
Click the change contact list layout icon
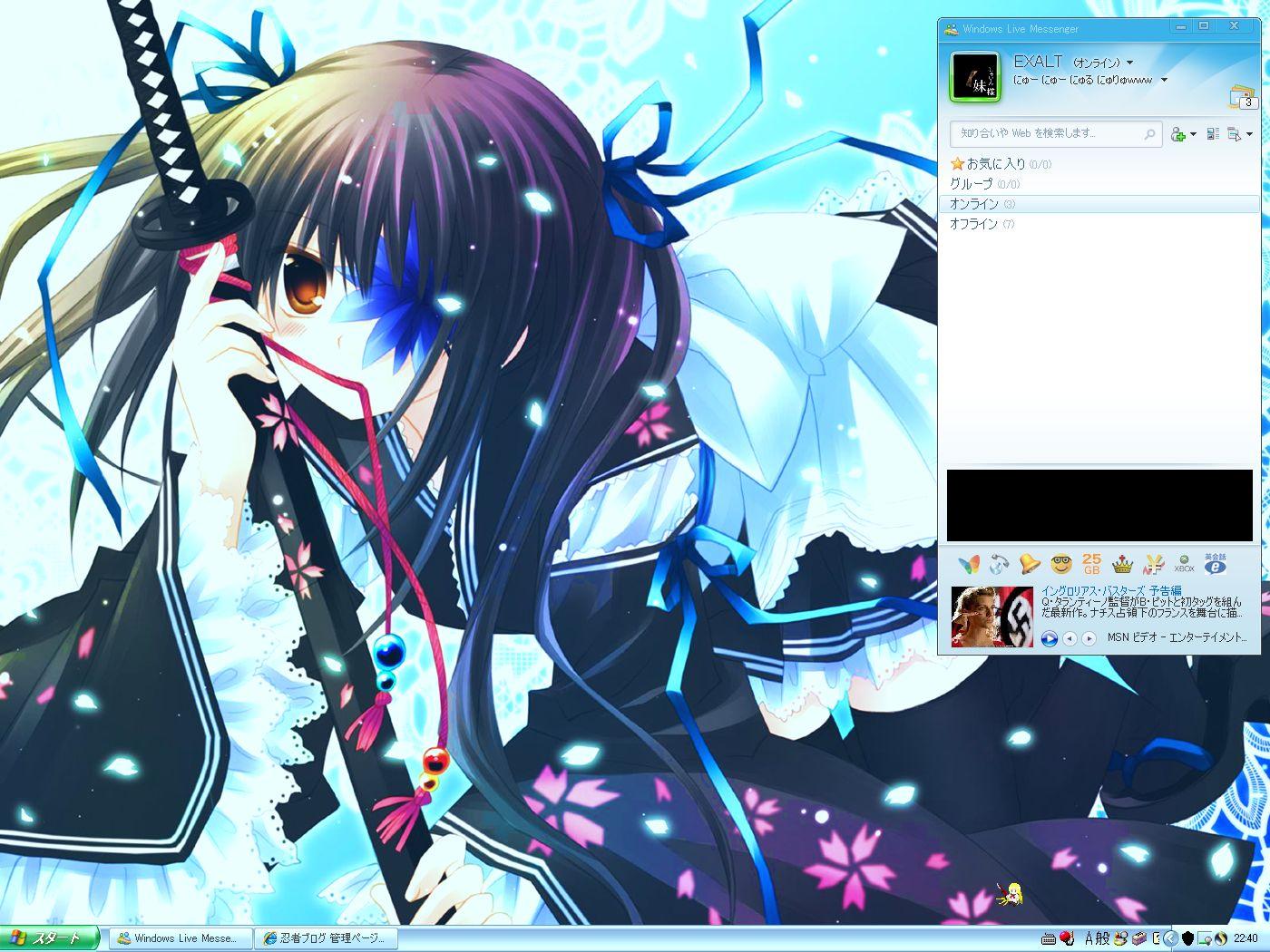tap(1213, 134)
